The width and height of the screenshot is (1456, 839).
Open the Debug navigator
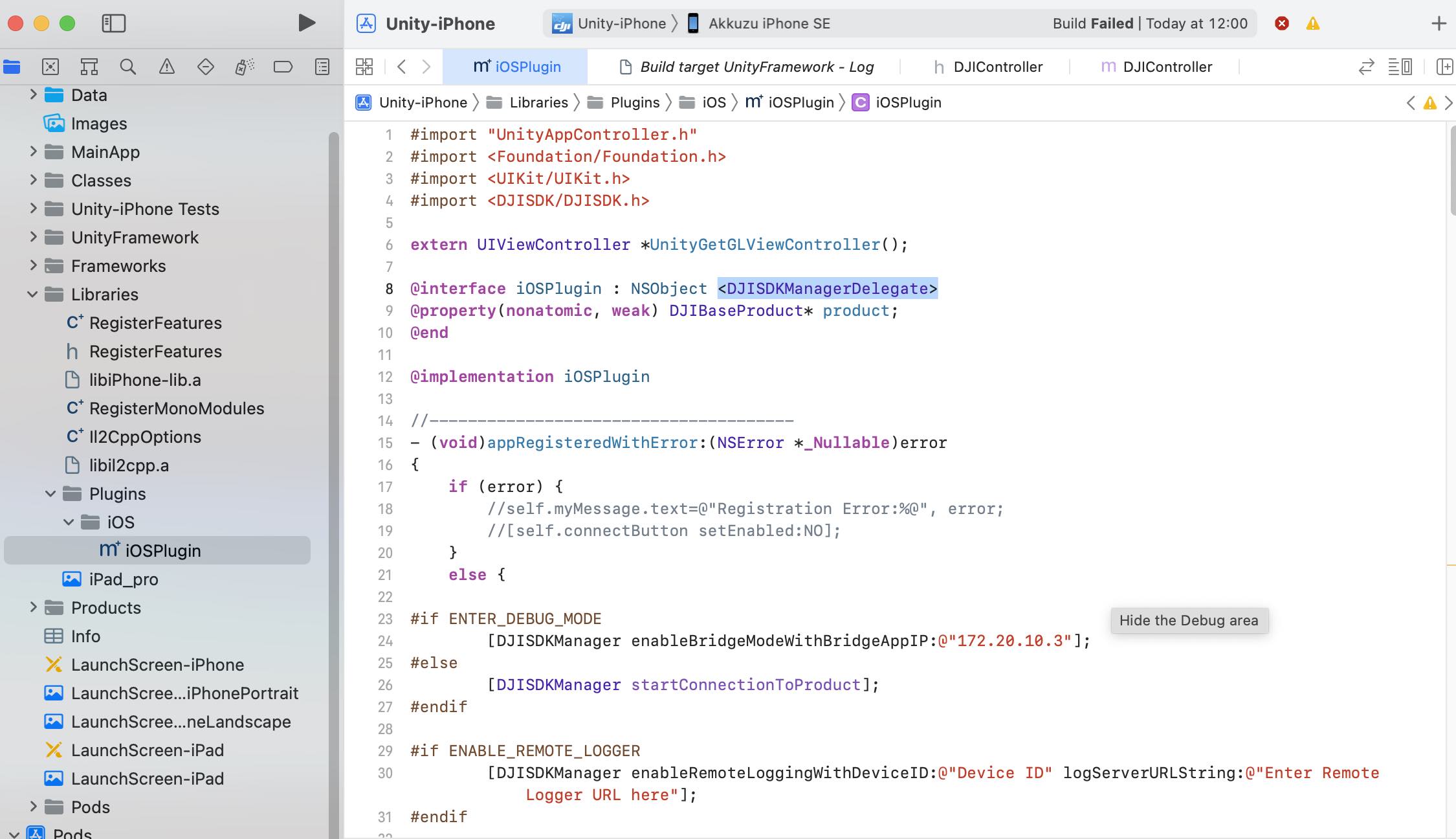245,67
